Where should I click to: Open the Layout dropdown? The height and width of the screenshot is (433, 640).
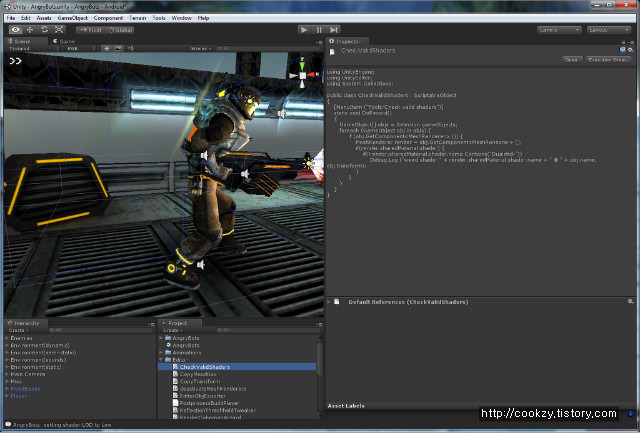[609, 30]
